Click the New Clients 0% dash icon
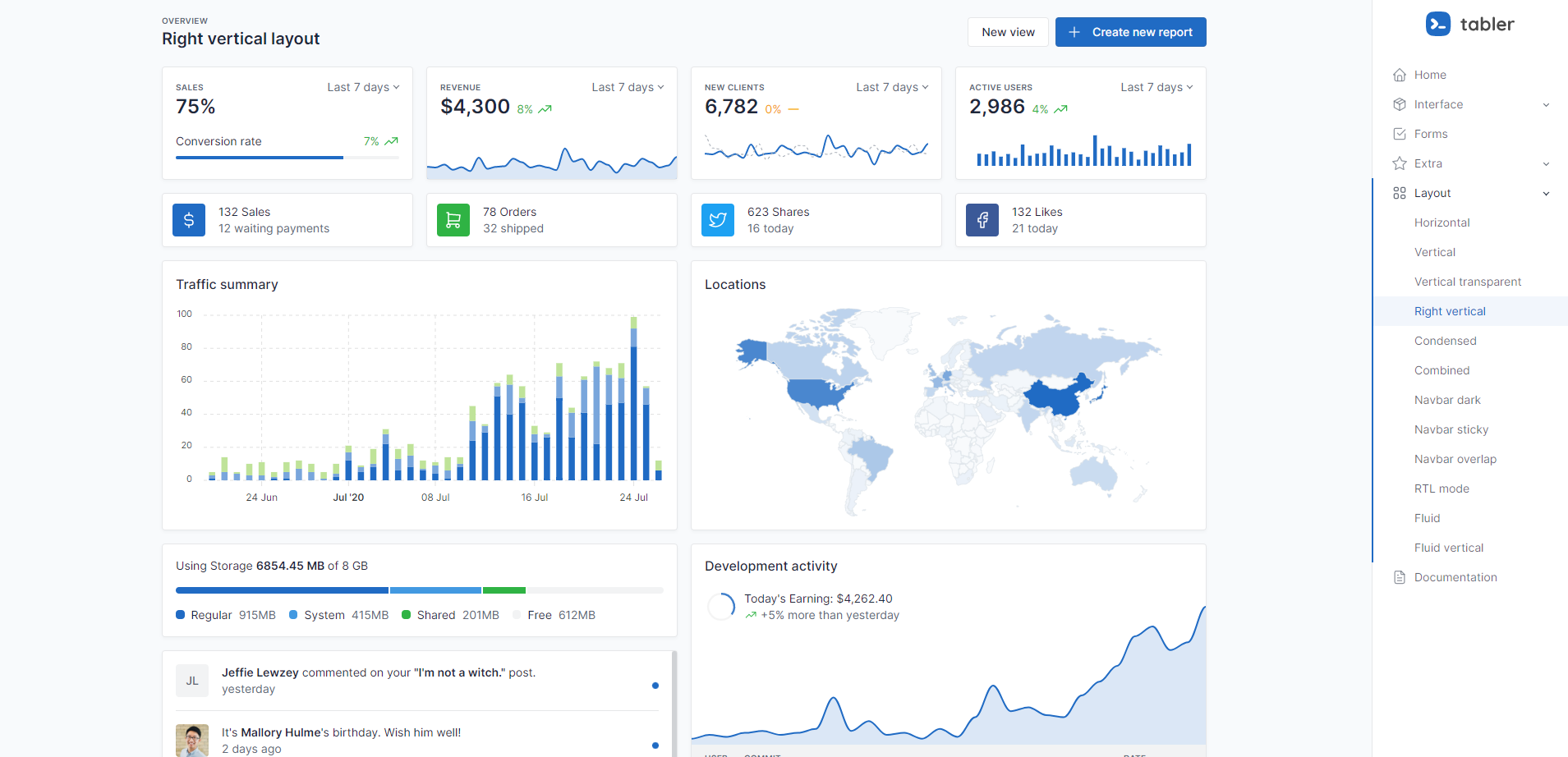 (793, 108)
